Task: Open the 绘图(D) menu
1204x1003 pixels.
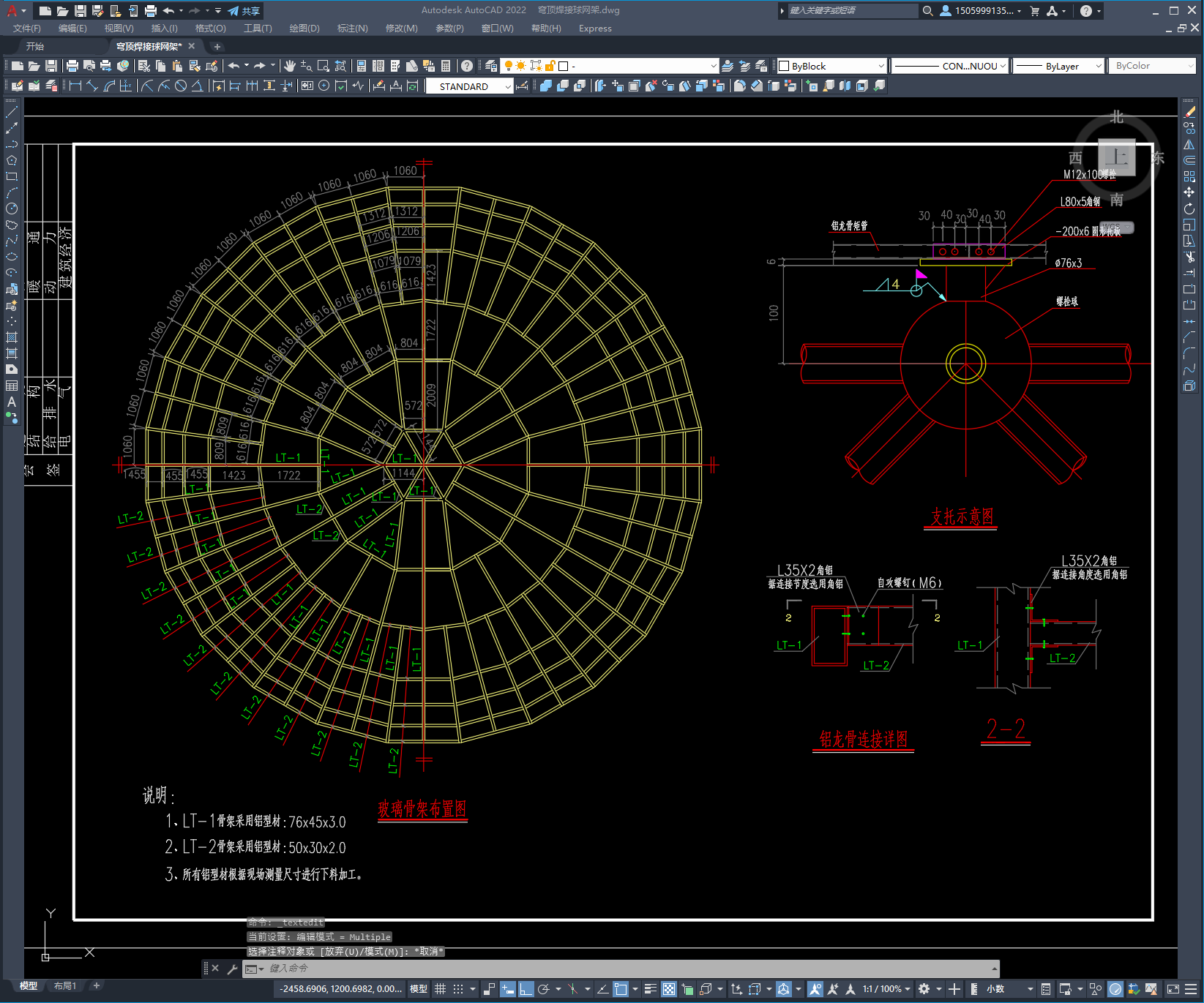Action: coord(304,29)
